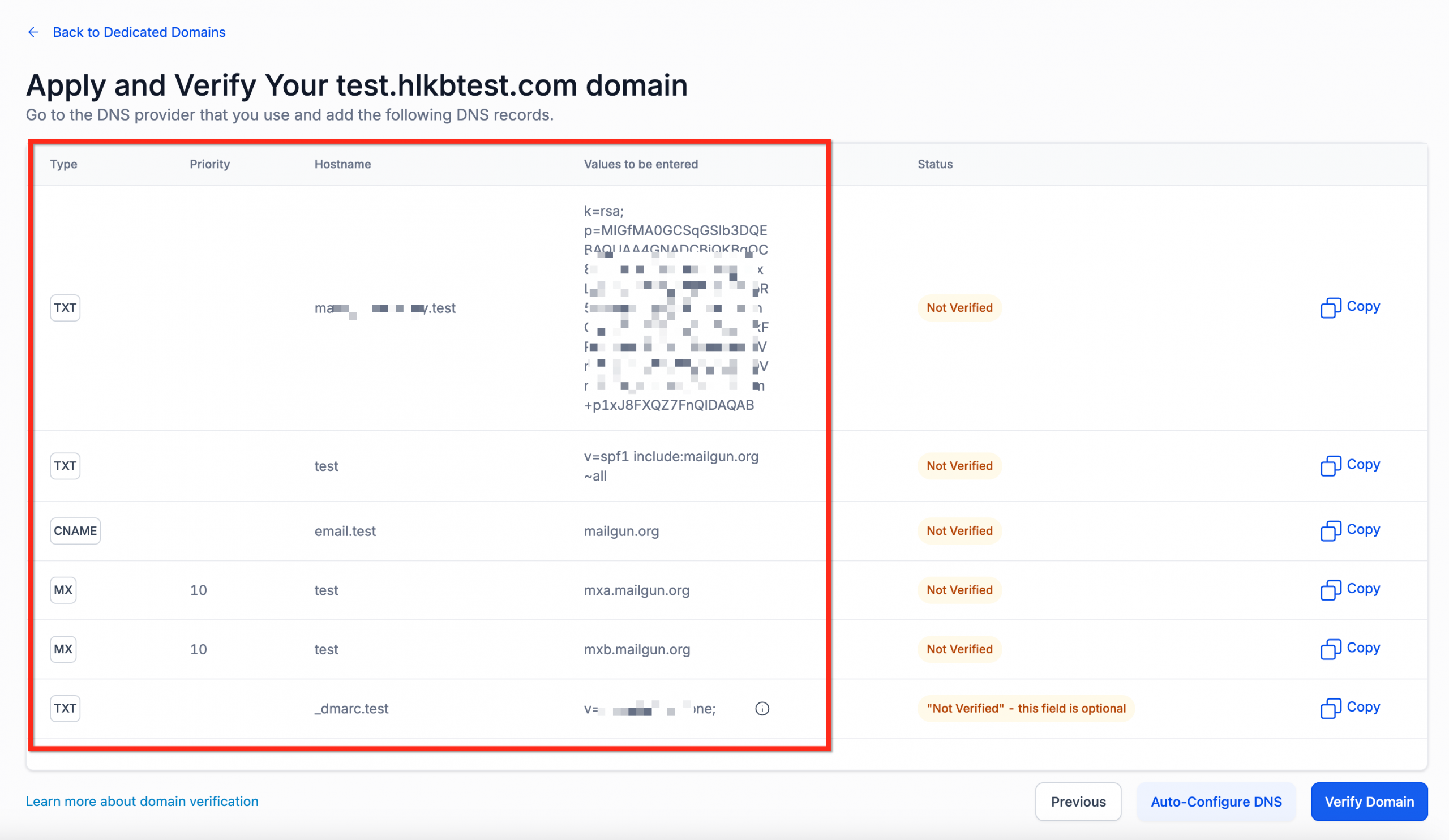Click the optional Not Verified badge on DMARC row
The image size is (1449, 840).
(x=1026, y=708)
